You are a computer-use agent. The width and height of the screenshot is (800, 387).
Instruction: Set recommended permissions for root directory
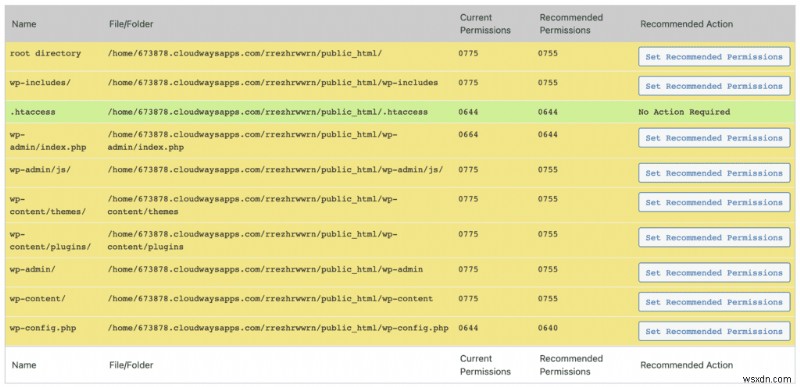pyautogui.click(x=714, y=57)
